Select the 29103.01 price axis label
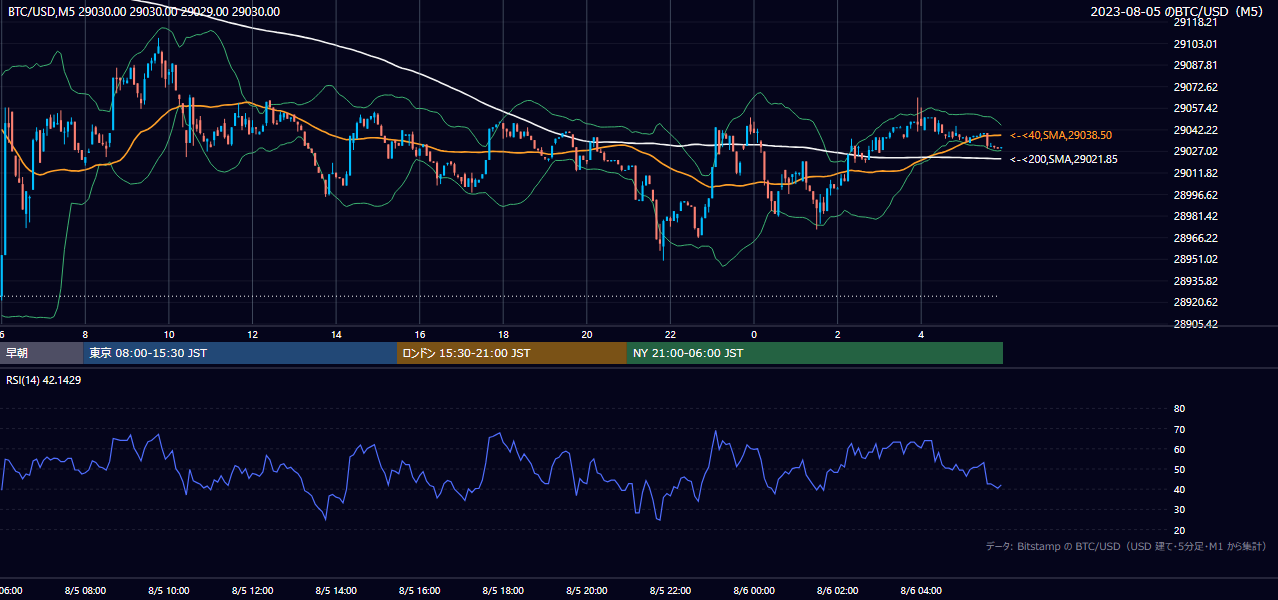Image resolution: width=1278 pixels, height=600 pixels. point(1195,44)
